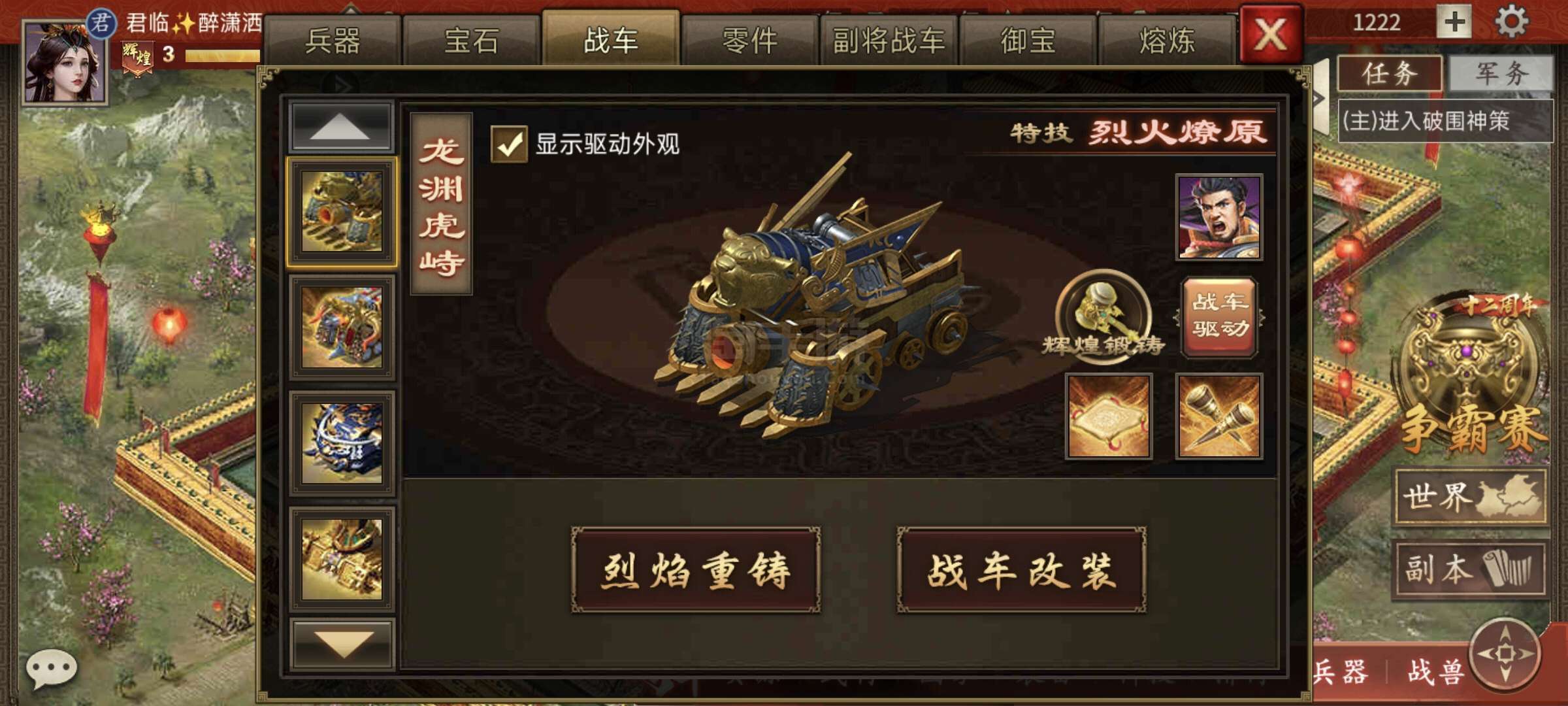Select the crossed horns item icon
Screen dimensions: 1568x706
pyautogui.click(x=1219, y=416)
